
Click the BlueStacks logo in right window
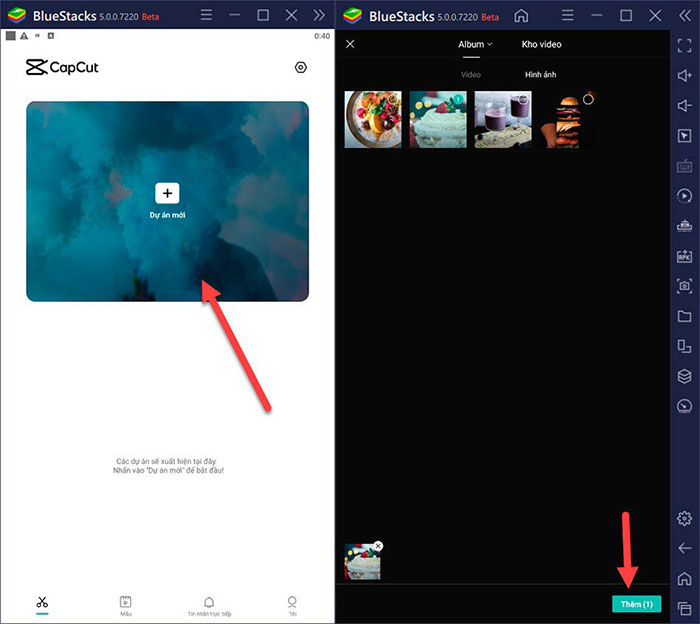click(x=352, y=16)
